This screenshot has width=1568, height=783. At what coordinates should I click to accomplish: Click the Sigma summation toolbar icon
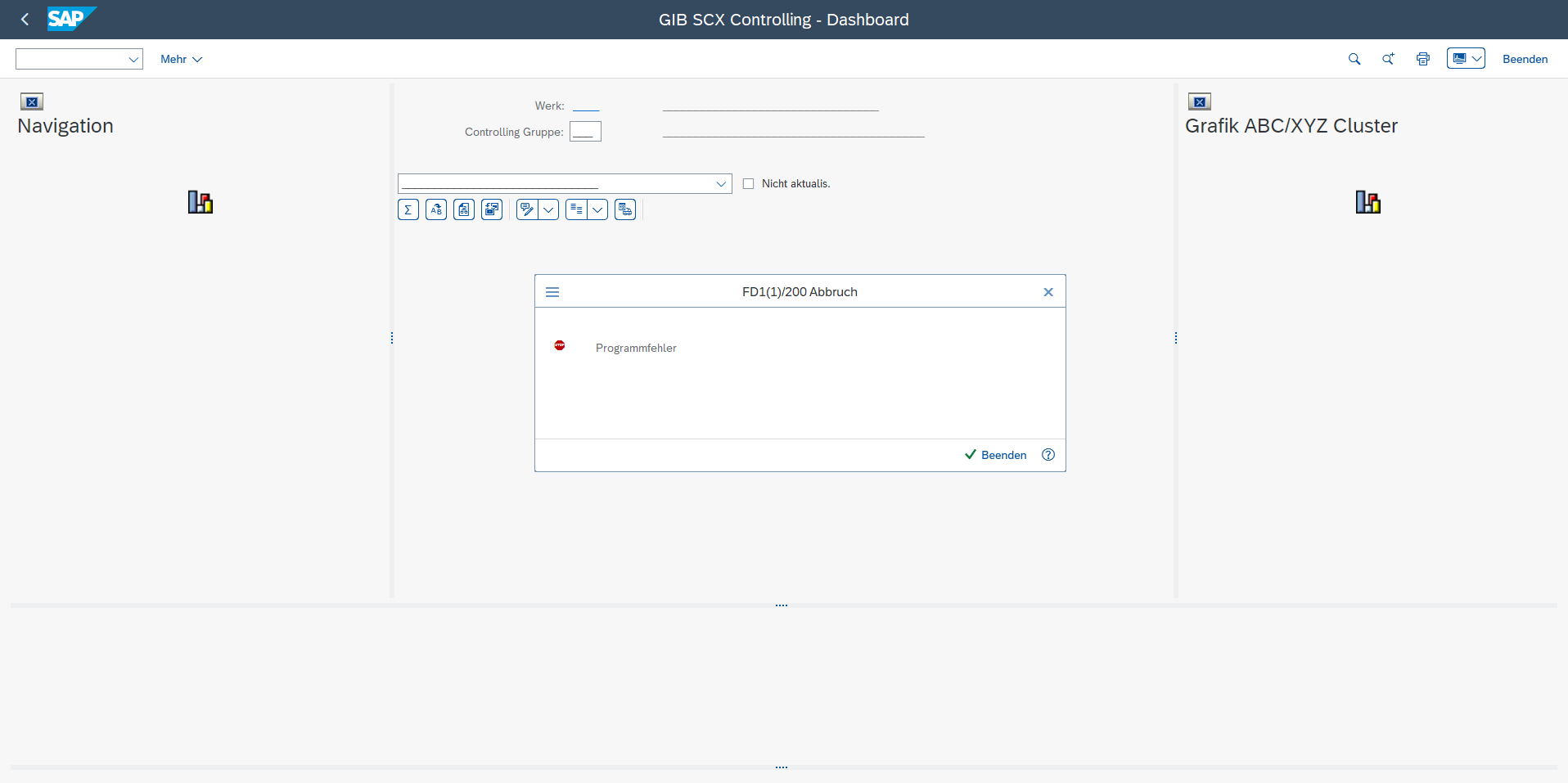pyautogui.click(x=408, y=210)
